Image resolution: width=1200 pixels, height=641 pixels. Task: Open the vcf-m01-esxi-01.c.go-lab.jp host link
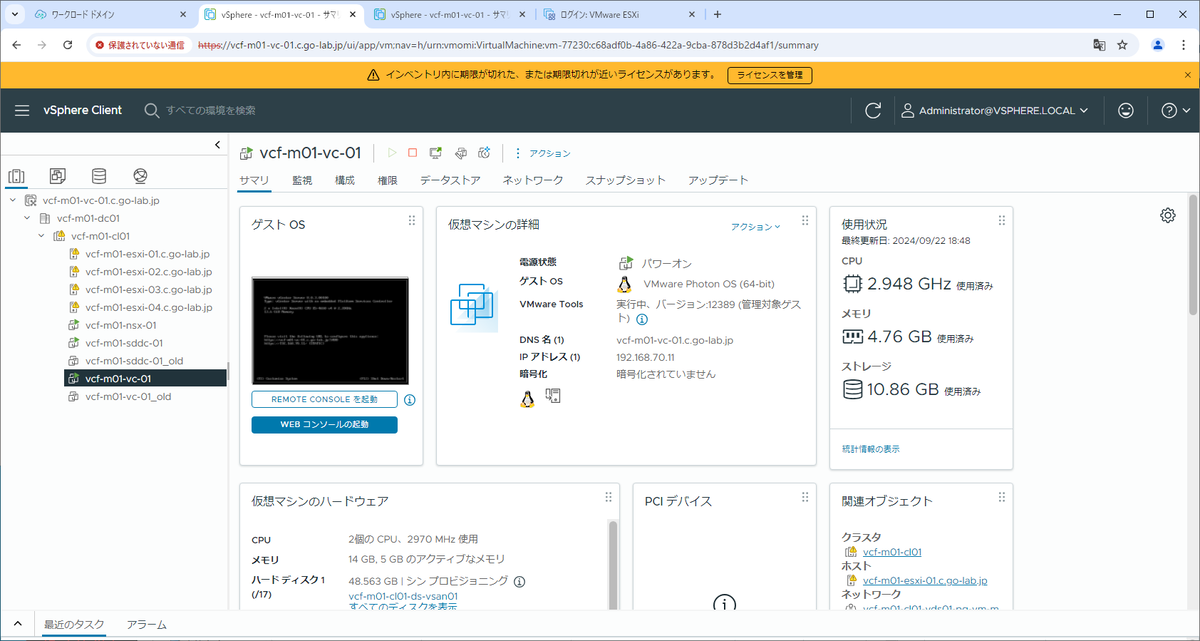[925, 580]
